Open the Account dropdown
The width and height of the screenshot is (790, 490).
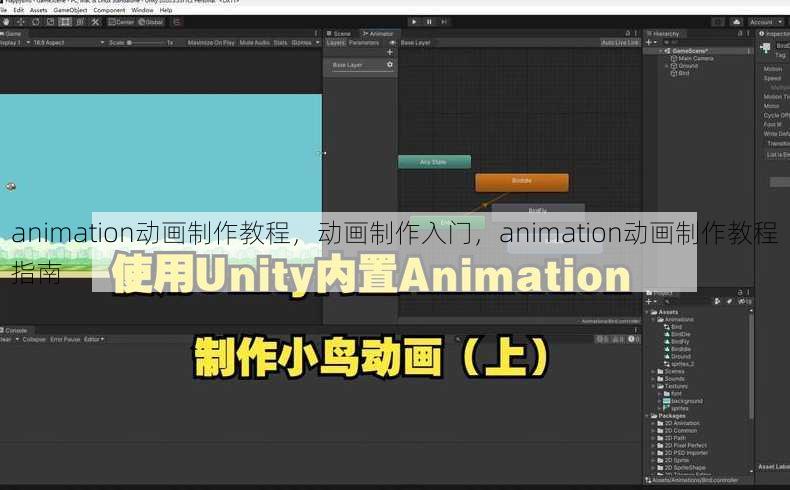766,22
